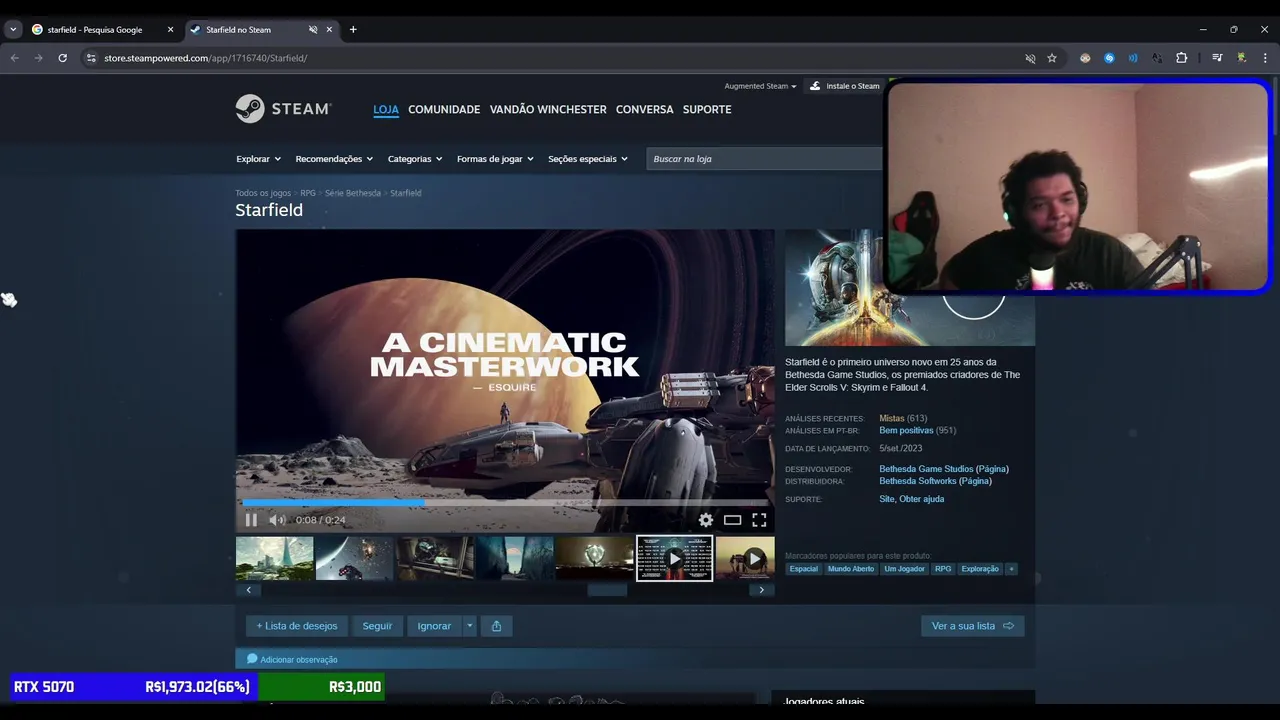Expand more tags plus button
Screen dimensions: 1280x720
click(x=1011, y=569)
